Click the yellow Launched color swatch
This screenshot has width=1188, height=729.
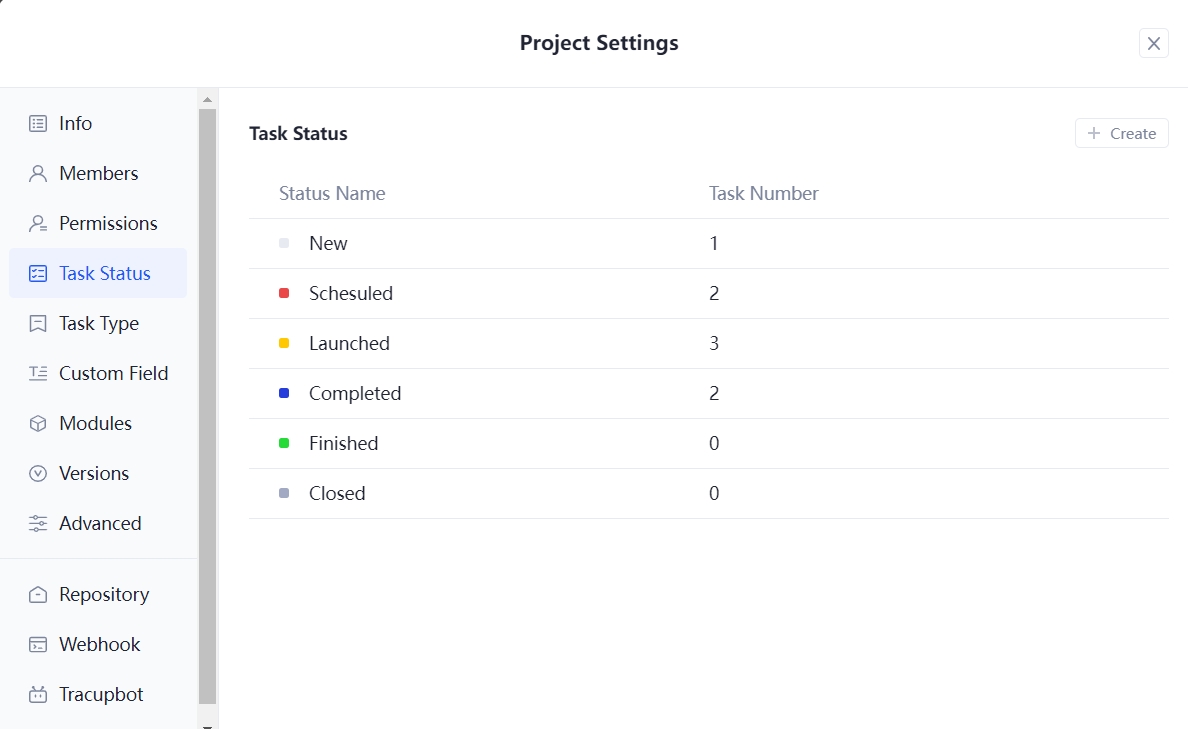pos(284,343)
